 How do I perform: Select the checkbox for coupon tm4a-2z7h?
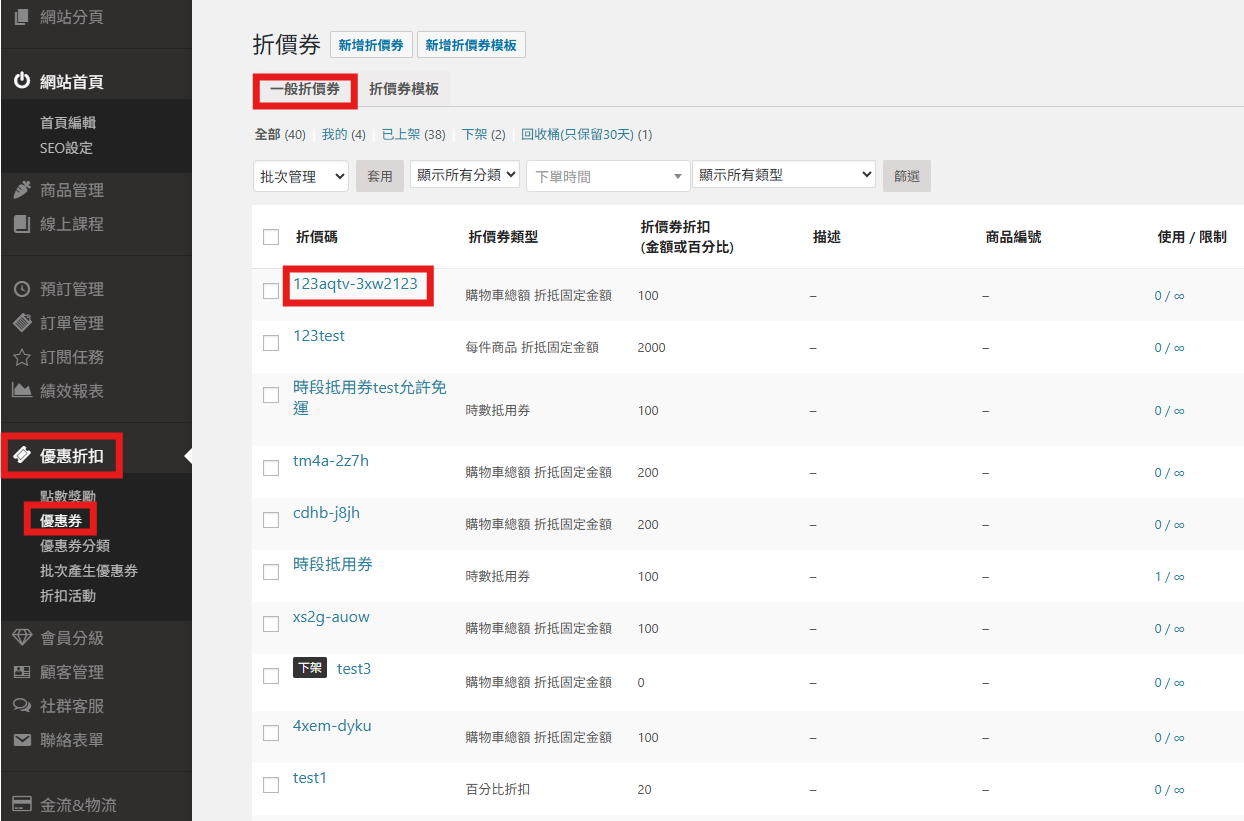click(271, 468)
